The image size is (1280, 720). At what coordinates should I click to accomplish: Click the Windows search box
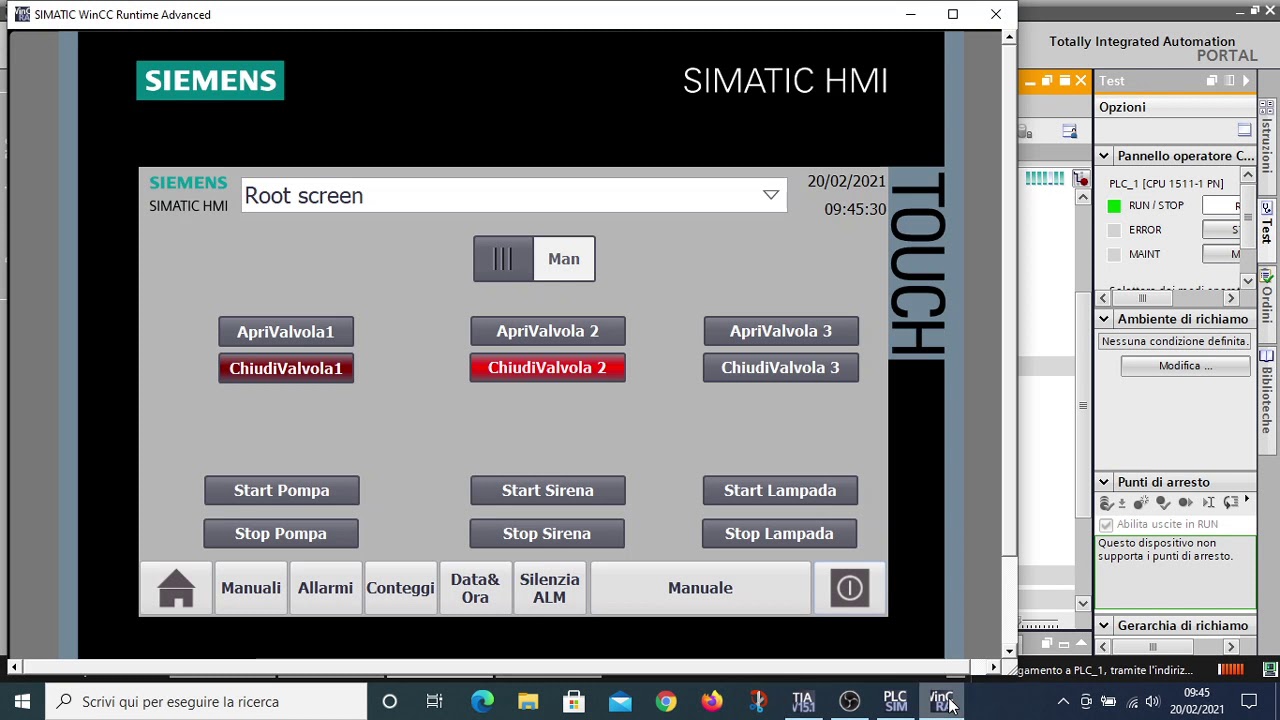tap(207, 702)
